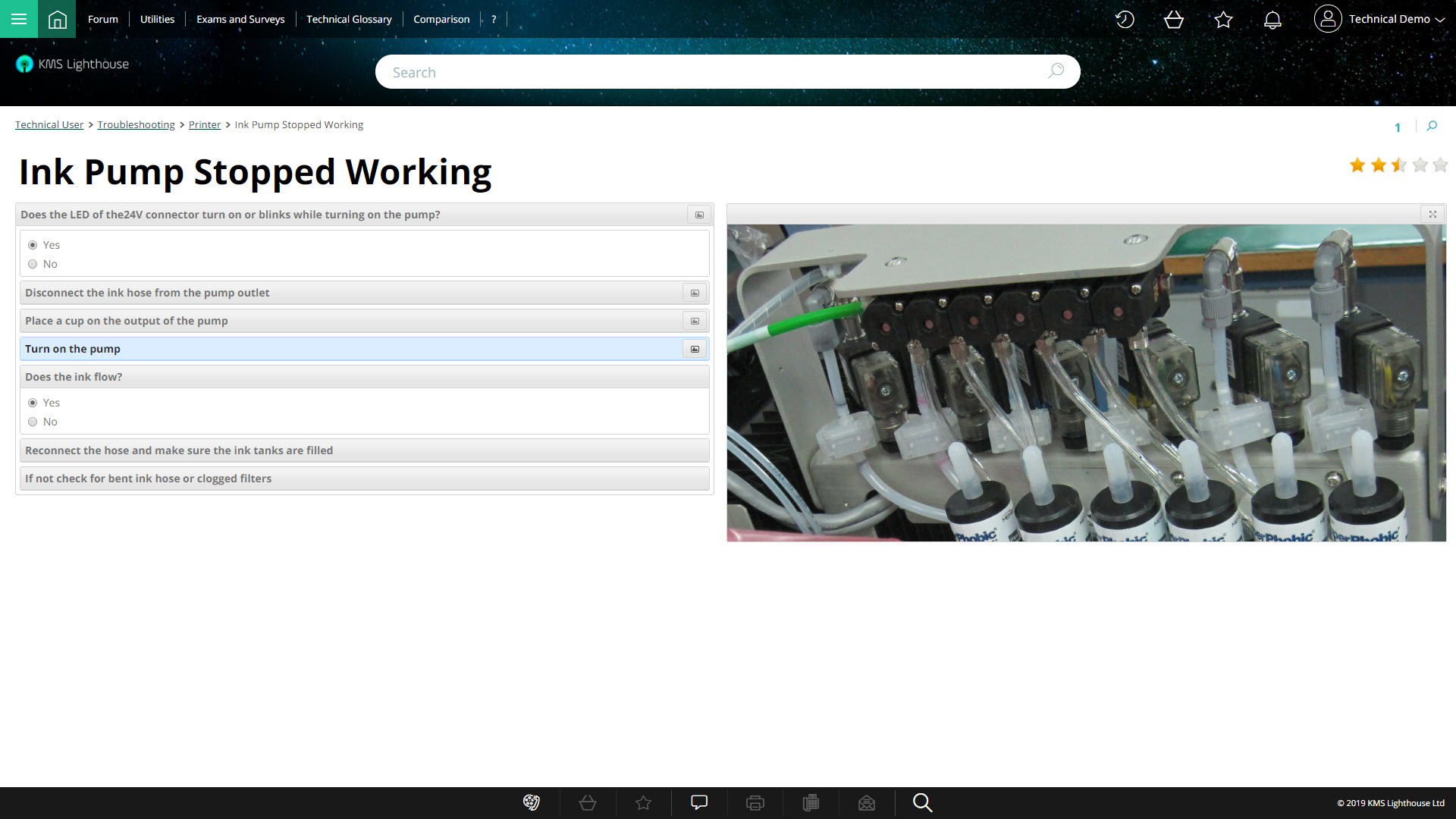Open notifications bell icon
Image resolution: width=1456 pixels, height=819 pixels.
(1272, 20)
